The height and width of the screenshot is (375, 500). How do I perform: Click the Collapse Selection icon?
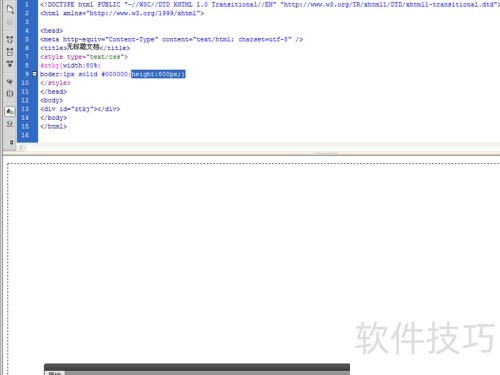[10, 52]
